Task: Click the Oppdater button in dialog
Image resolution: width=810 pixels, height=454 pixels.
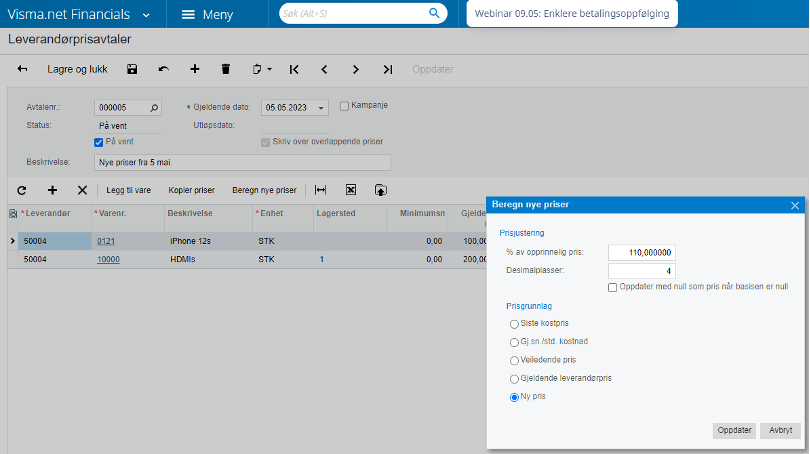Action: 733,430
